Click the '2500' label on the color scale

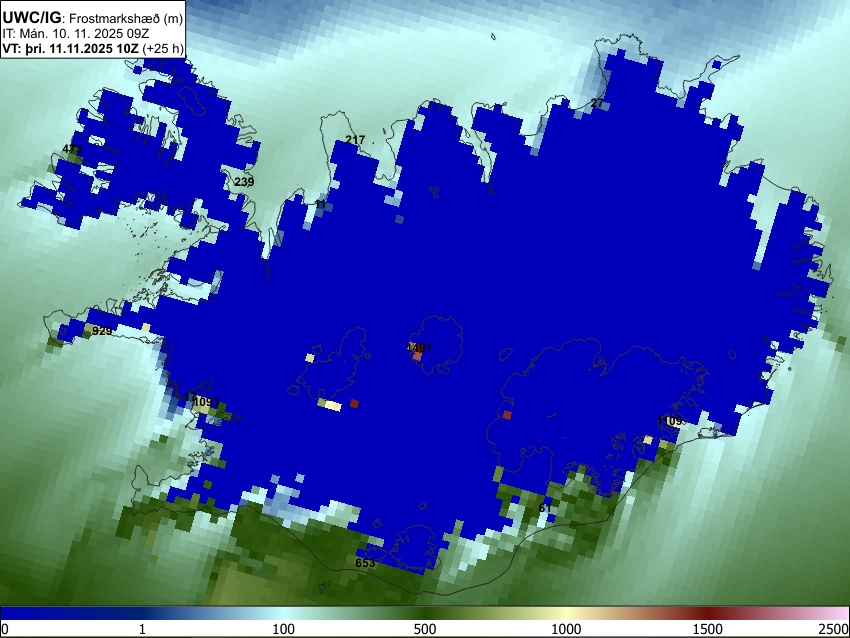(834, 629)
